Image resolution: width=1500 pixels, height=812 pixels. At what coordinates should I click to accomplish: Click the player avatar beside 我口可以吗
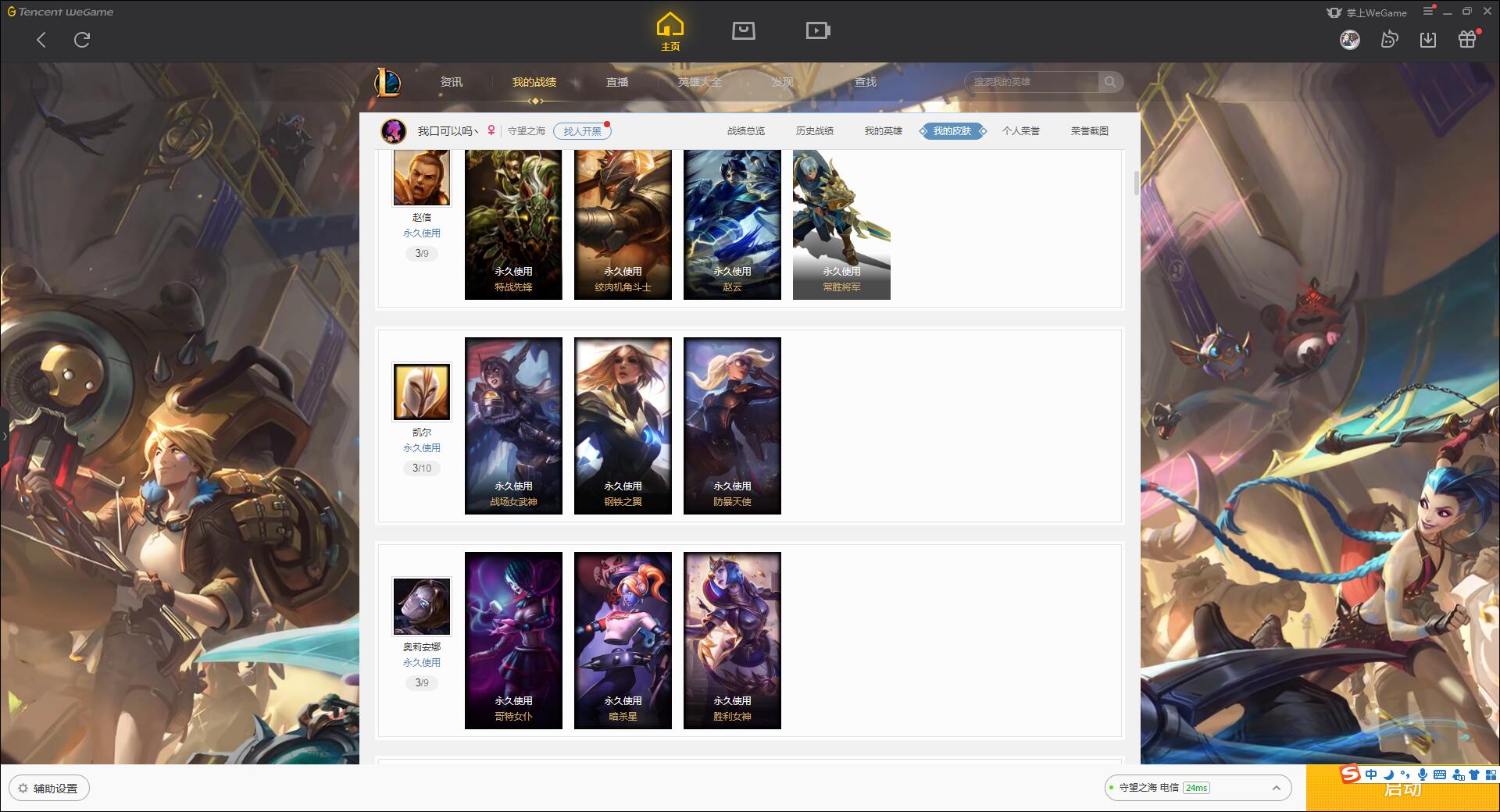(394, 131)
